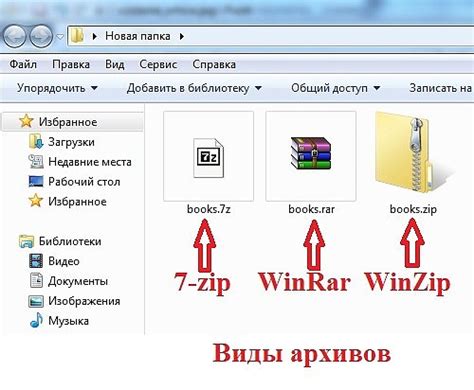Open Добавить в библиотеку dropdown

pos(194,88)
